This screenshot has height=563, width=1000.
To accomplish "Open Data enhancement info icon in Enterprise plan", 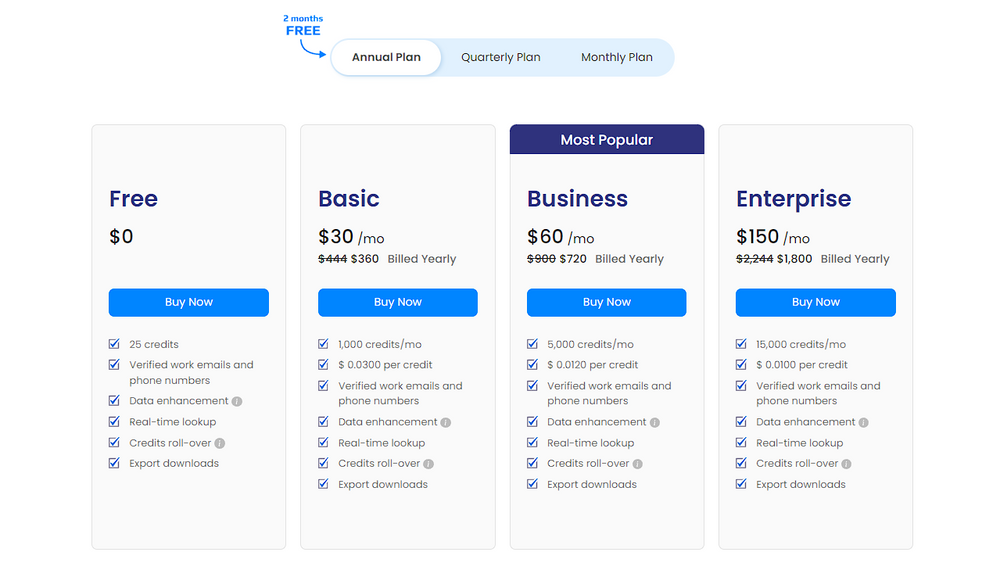I will (864, 423).
